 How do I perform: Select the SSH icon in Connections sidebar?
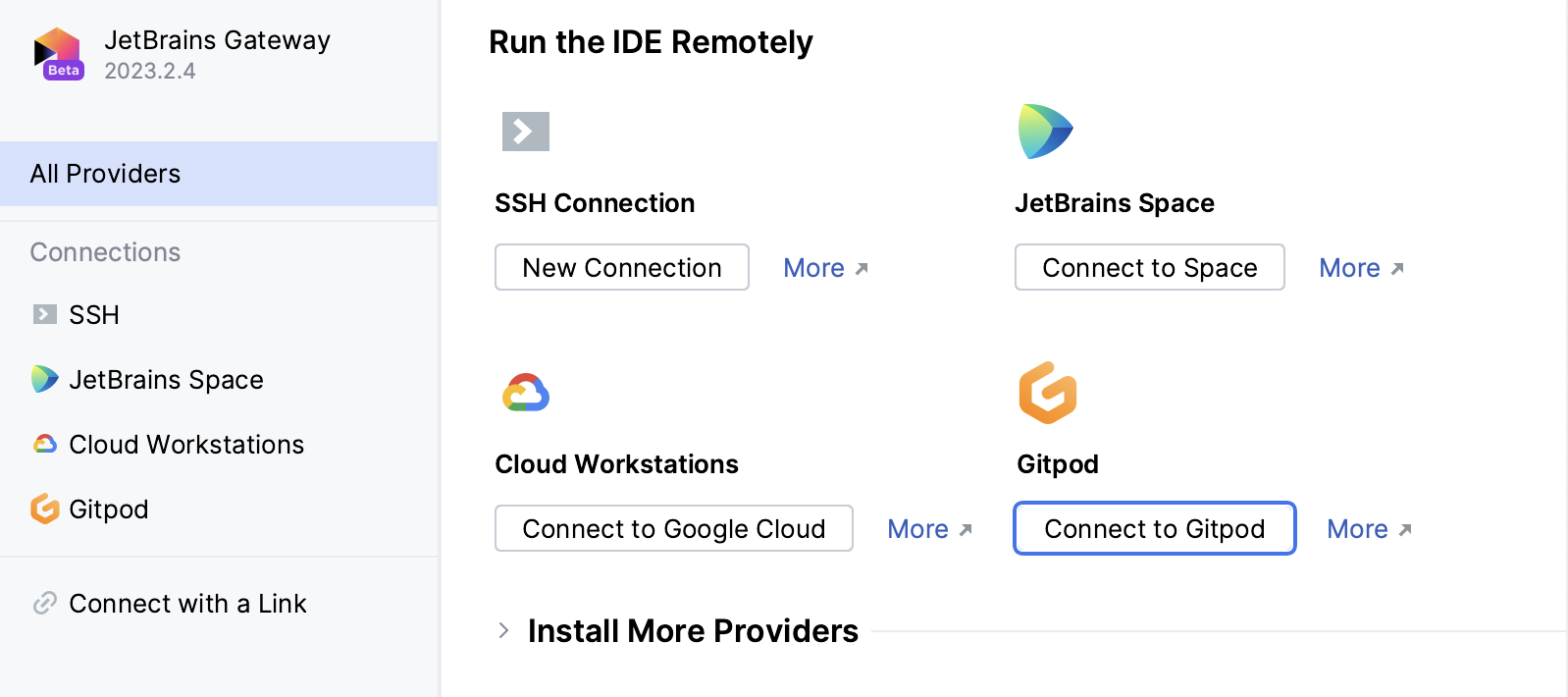pyautogui.click(x=43, y=314)
